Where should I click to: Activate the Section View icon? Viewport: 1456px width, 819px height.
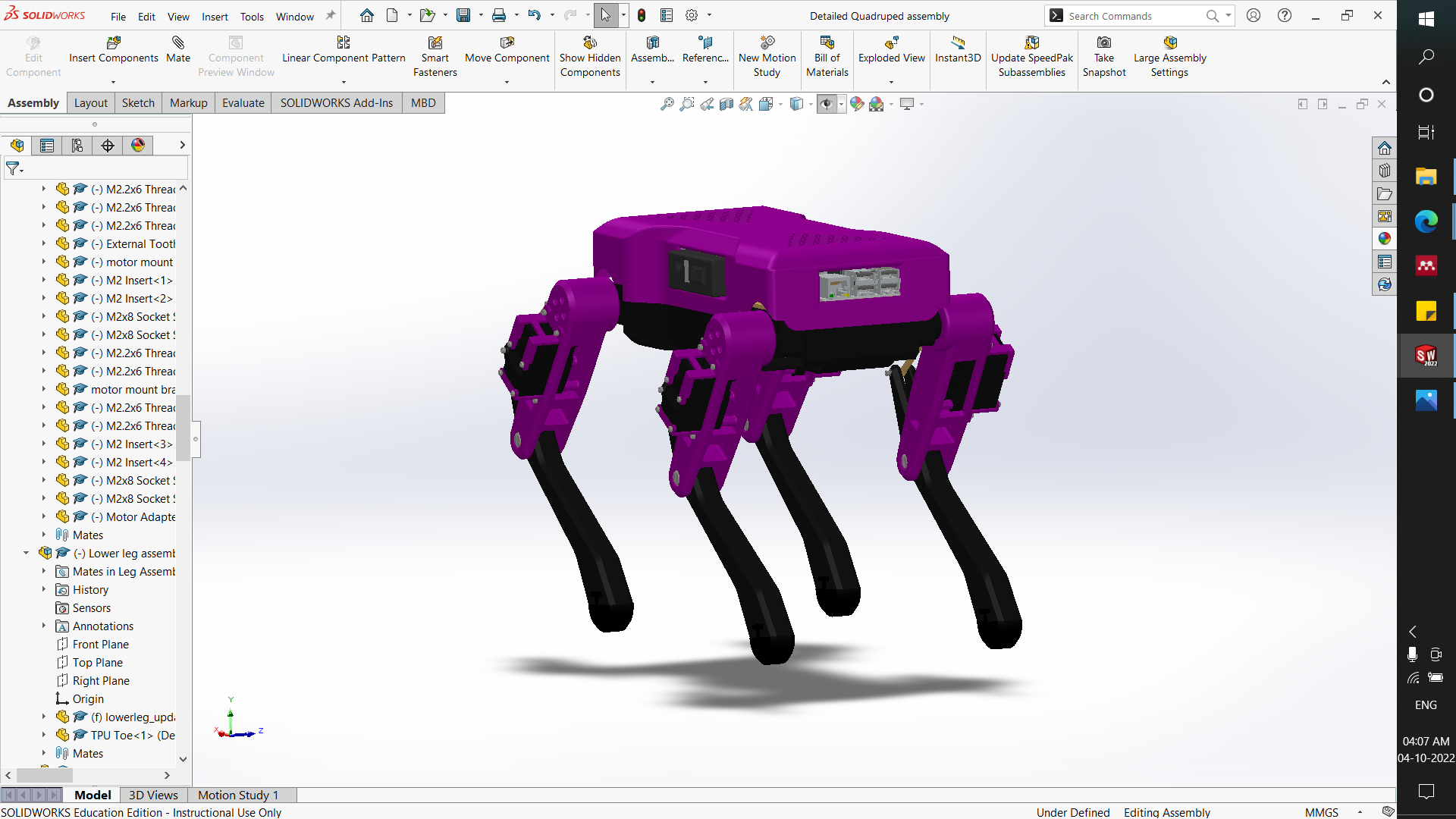(x=726, y=104)
